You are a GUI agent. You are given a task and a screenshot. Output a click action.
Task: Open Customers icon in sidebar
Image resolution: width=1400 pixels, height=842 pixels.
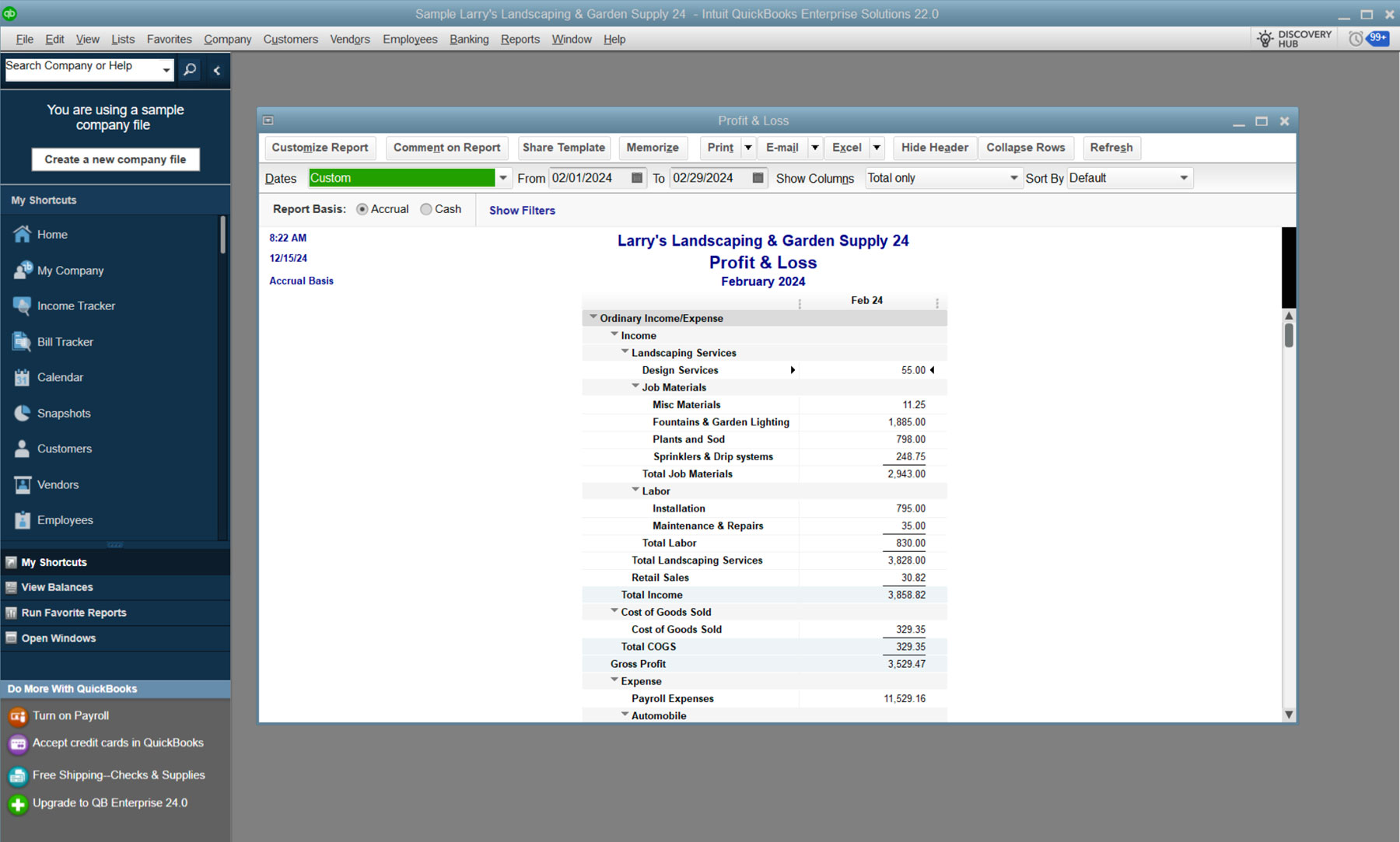23,449
